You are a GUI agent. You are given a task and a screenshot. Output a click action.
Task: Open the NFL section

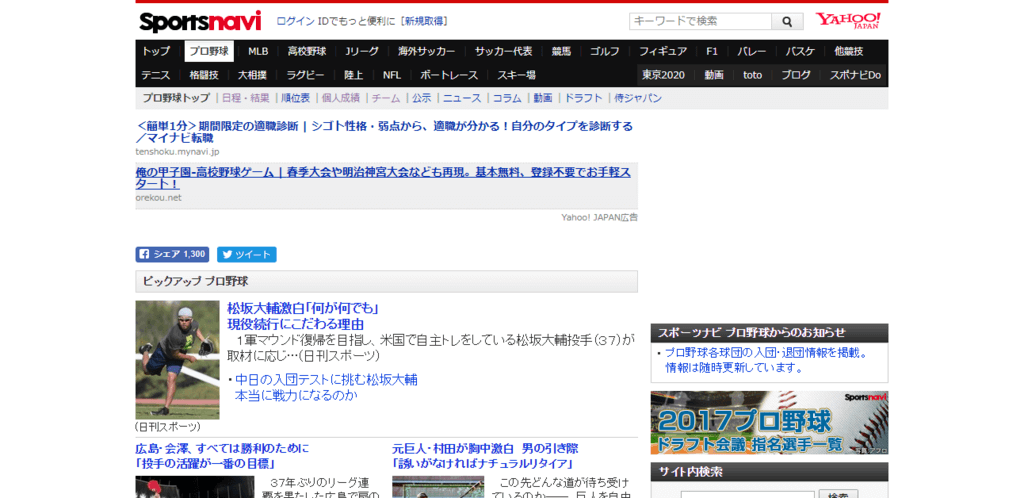point(392,75)
